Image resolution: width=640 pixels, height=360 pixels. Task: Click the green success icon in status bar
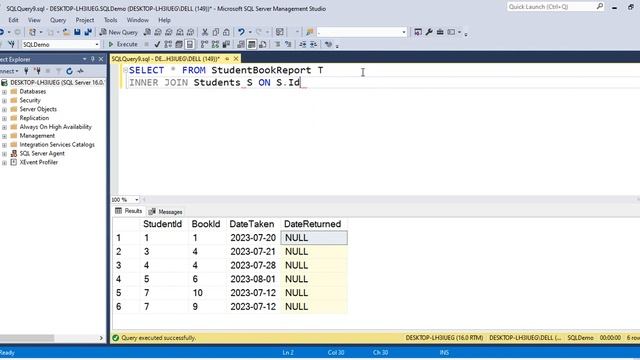pyautogui.click(x=116, y=338)
